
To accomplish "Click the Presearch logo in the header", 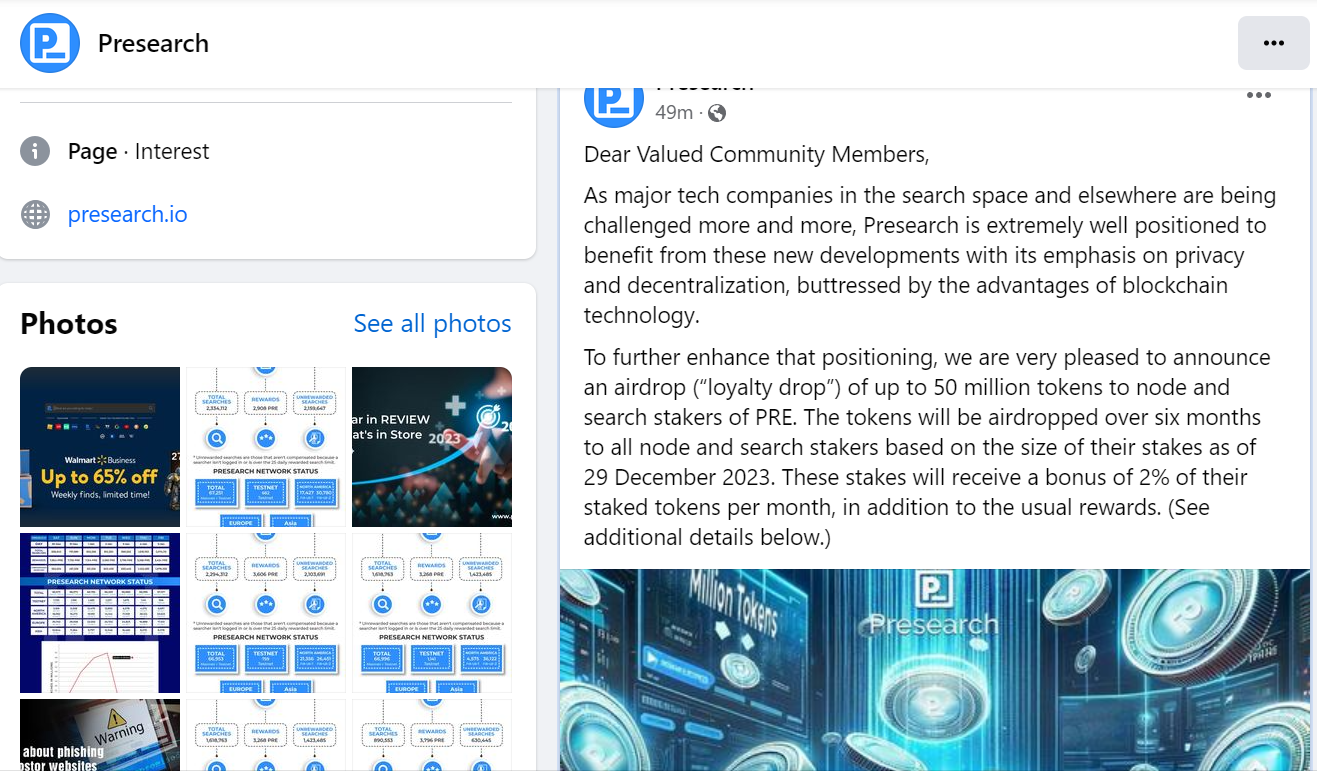I will [x=50, y=43].
